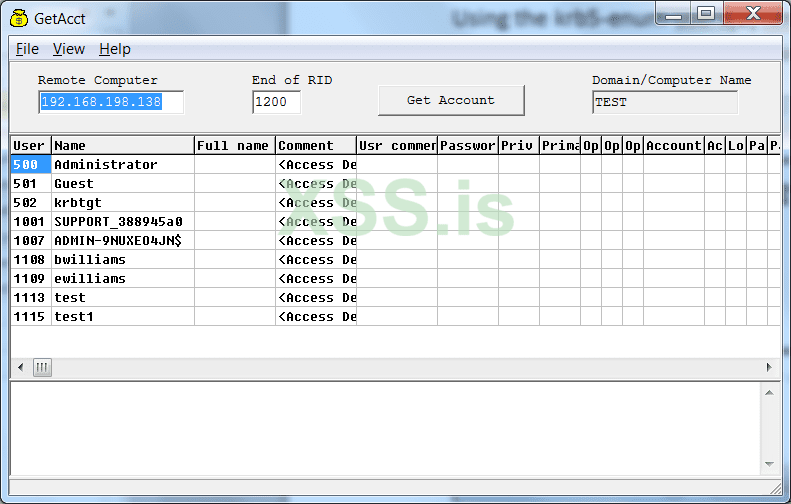Screen dimensions: 791x504
Task: Select the krbtgt name cell
Action: click(x=123, y=202)
